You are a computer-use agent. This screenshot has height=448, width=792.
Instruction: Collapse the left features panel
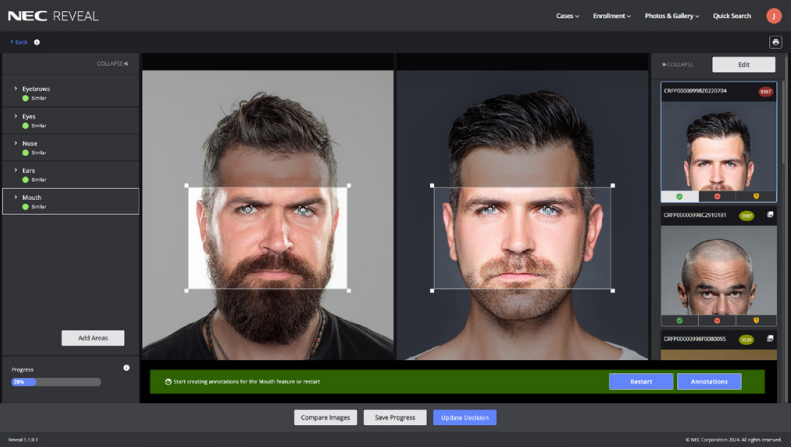pyautogui.click(x=112, y=63)
